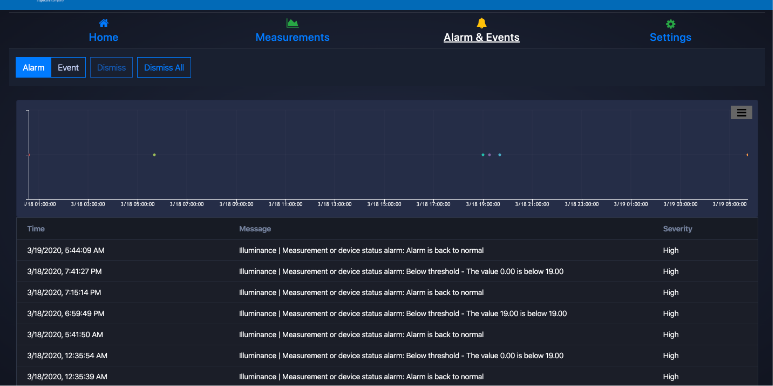Click the Settings gear icon
The height and width of the screenshot is (386, 773).
coord(670,24)
